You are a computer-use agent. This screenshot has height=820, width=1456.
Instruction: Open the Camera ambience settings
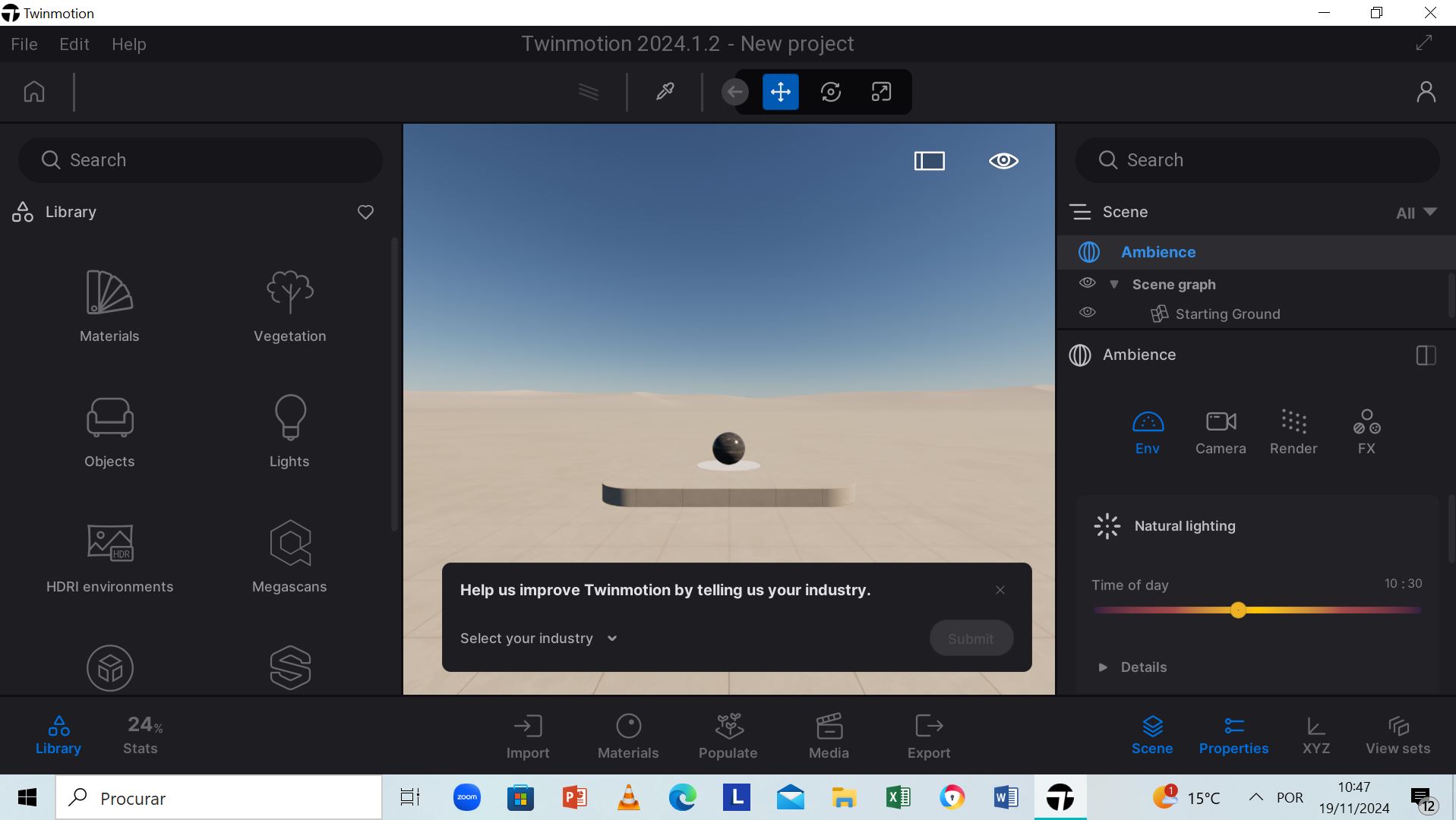1221,432
